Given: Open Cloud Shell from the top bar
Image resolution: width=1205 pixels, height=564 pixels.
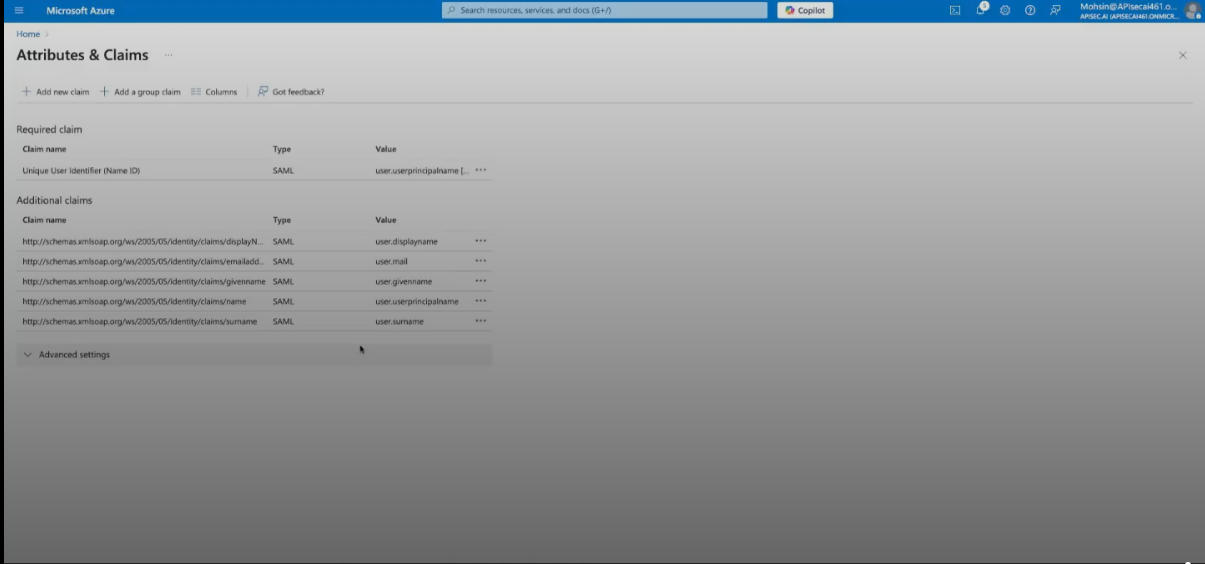Looking at the screenshot, I should click(x=955, y=10).
